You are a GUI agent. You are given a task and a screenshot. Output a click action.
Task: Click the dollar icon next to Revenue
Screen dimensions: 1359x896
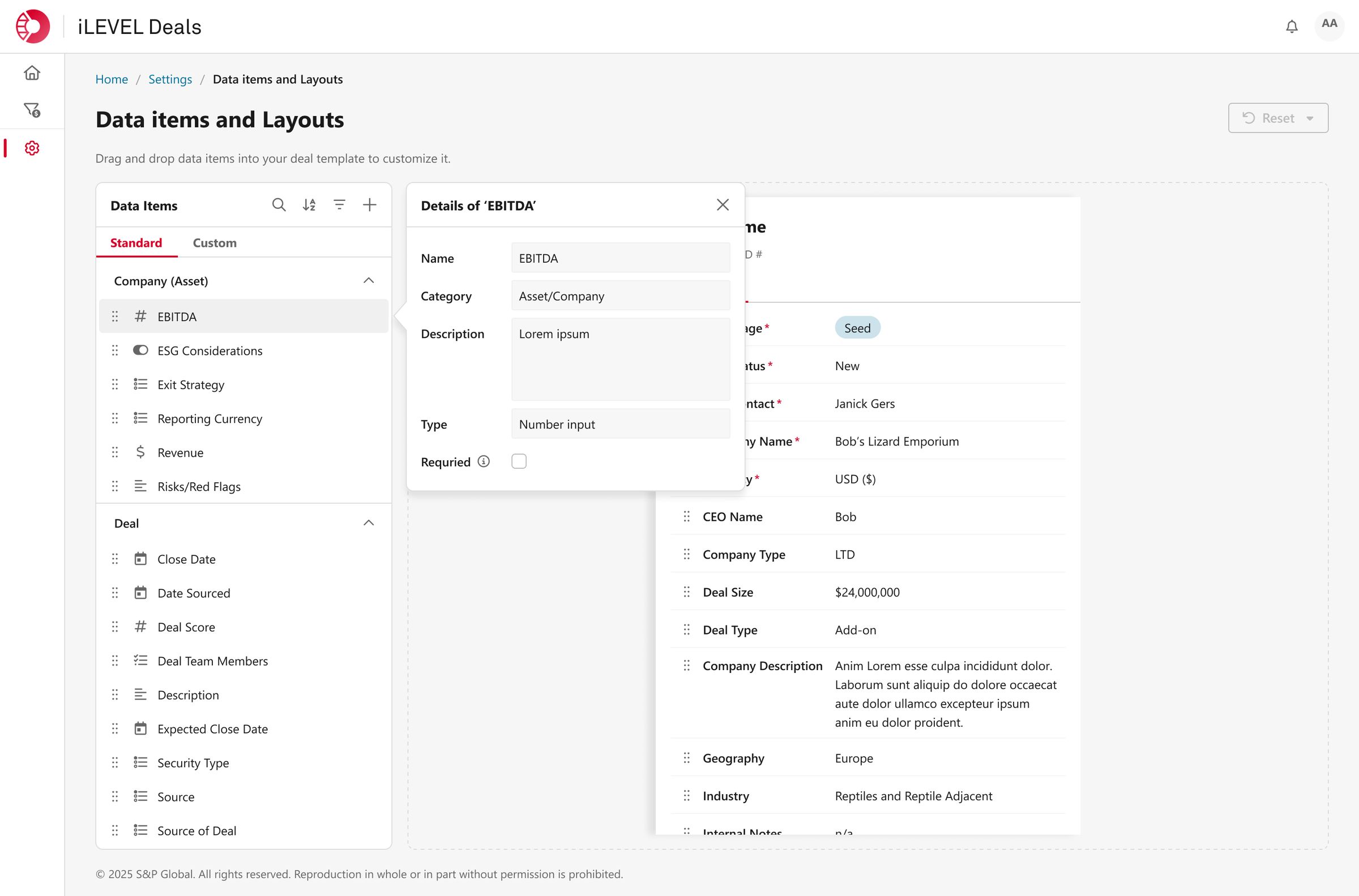[140, 452]
